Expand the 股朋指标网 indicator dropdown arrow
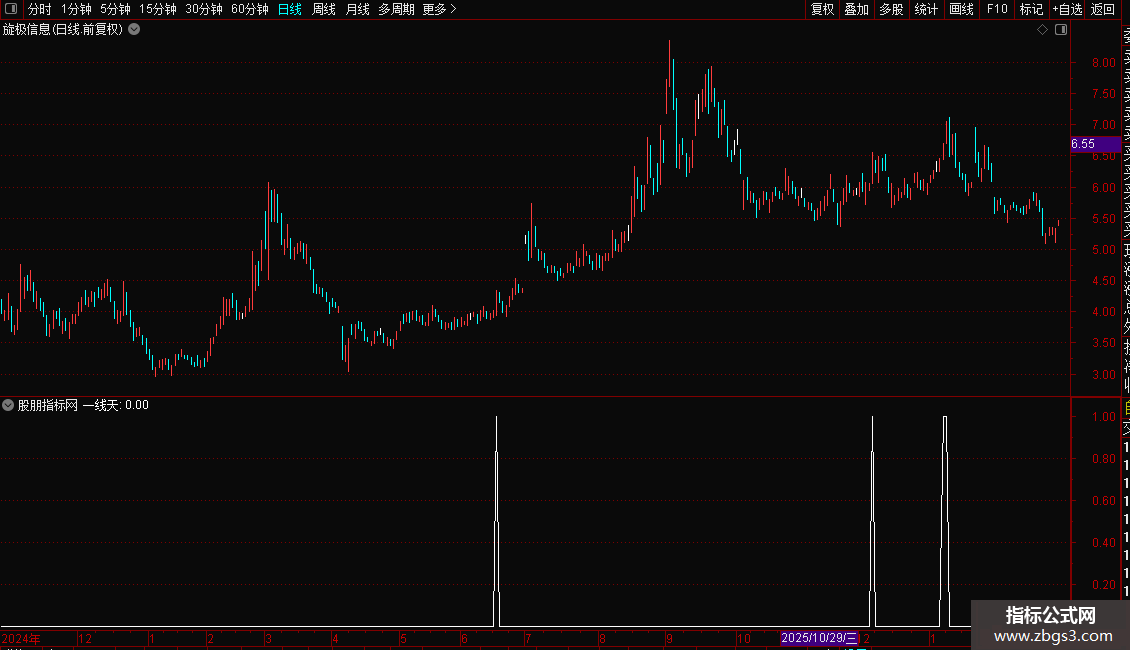 [8, 405]
